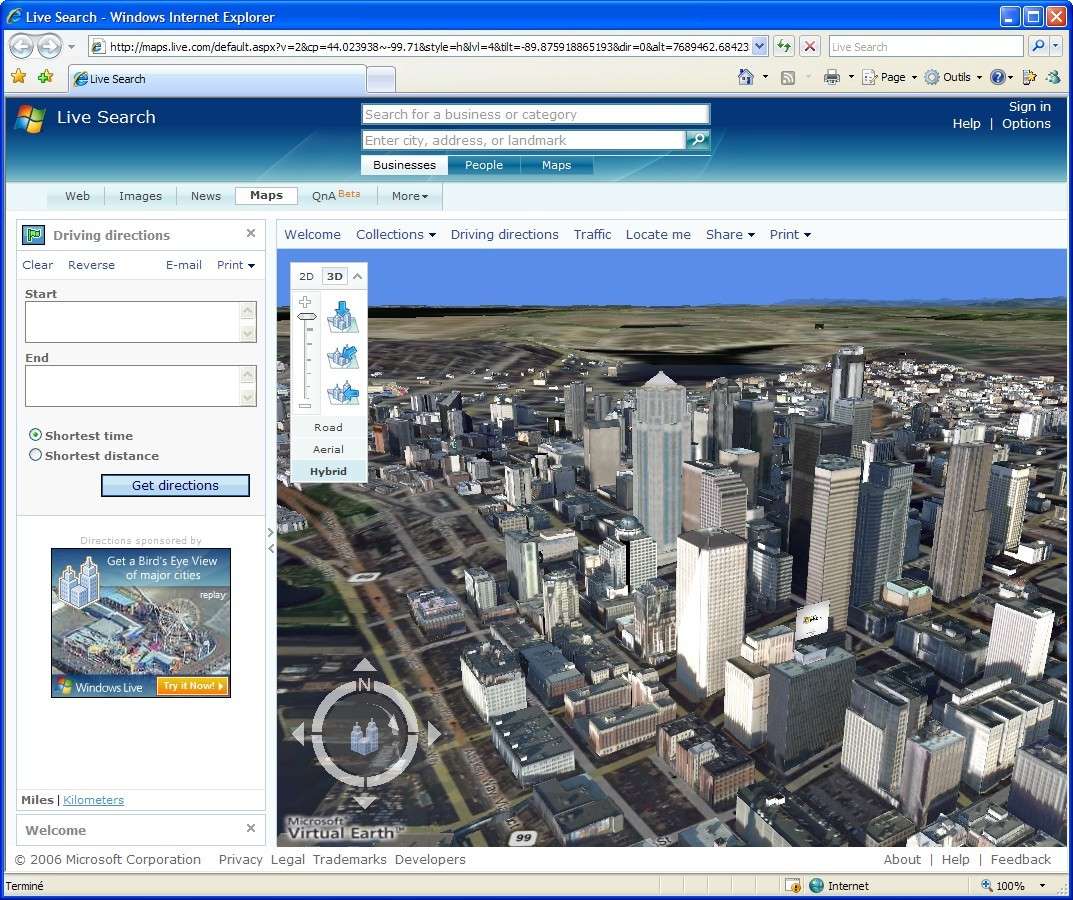The image size is (1073, 900).
Task: Click the RSS feeds icon
Action: coord(788,77)
